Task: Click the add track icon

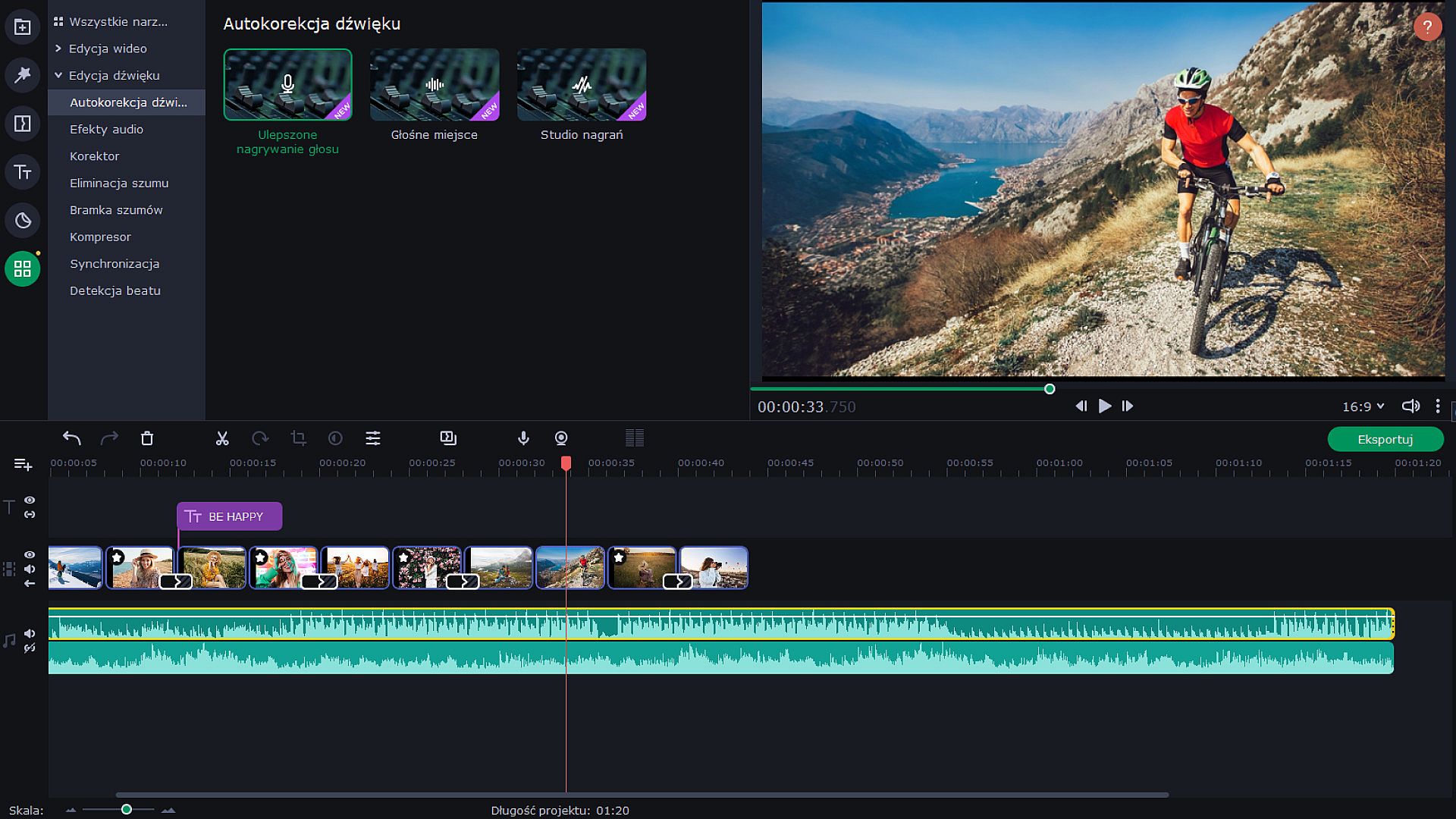Action: point(23,464)
